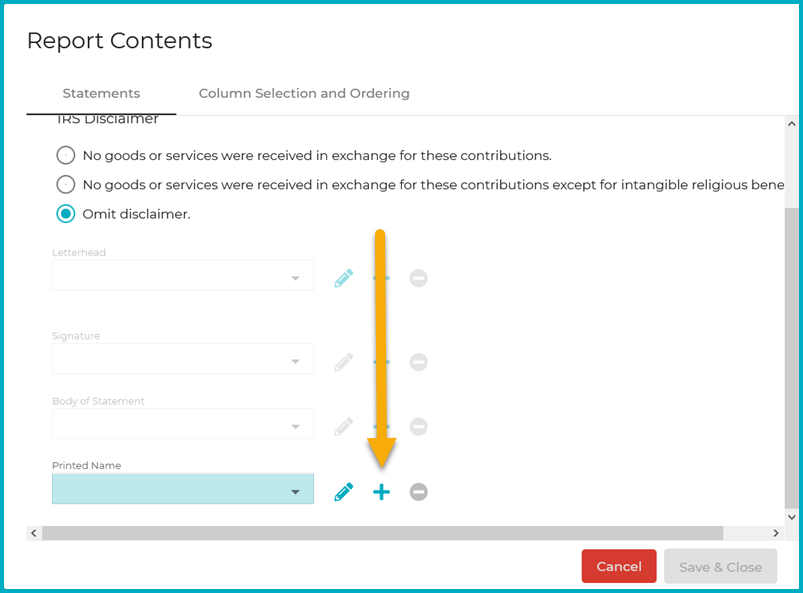Click the vertical scrollbar thumb
The height and width of the screenshot is (593, 803).
pyautogui.click(x=791, y=357)
